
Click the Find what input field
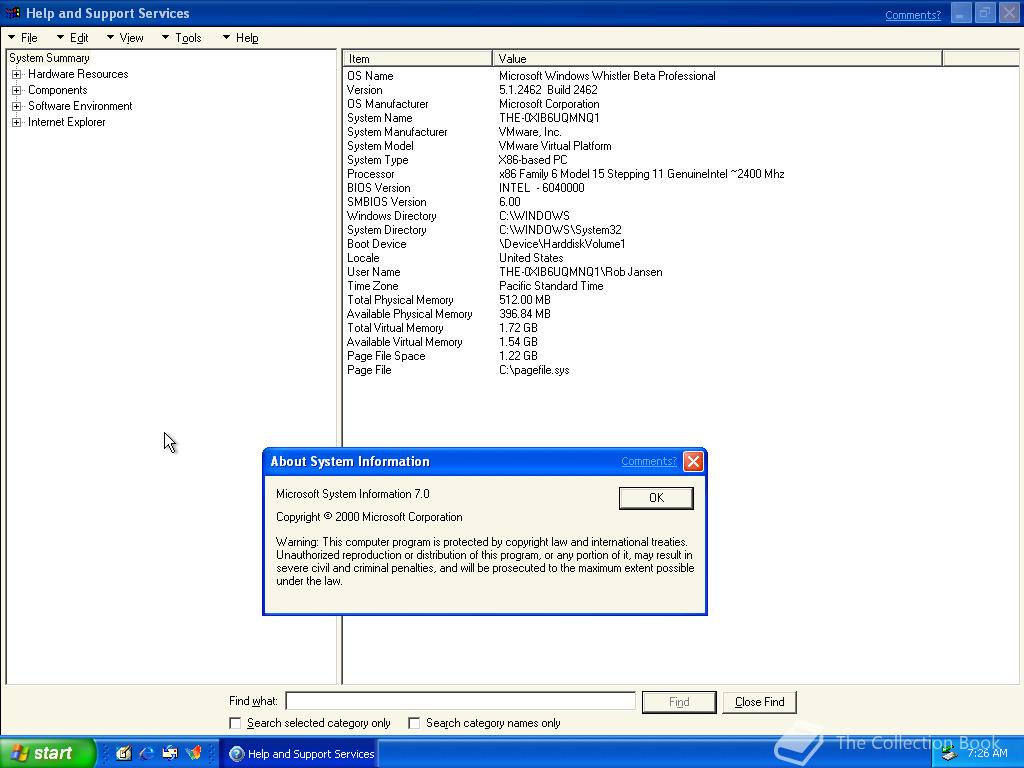[x=460, y=701]
